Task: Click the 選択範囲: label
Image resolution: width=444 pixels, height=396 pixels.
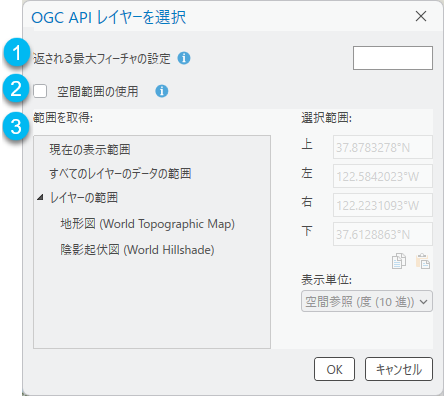Action: coord(327,118)
